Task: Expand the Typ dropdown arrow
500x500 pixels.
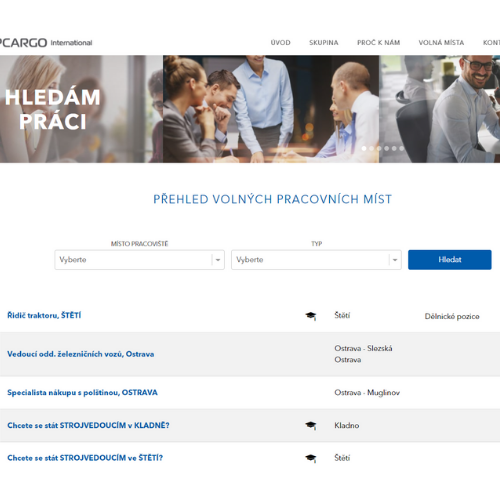Action: pos(395,260)
